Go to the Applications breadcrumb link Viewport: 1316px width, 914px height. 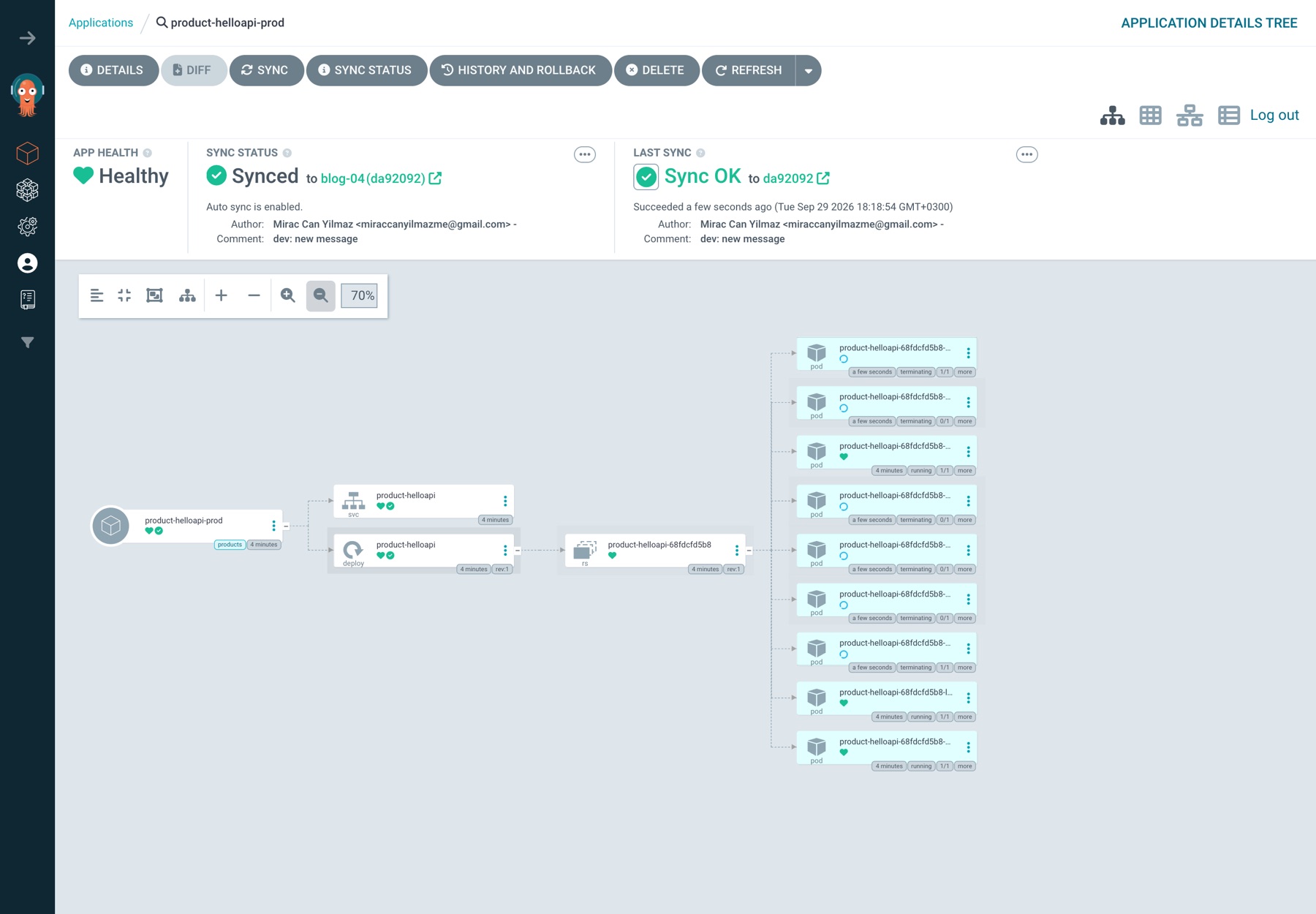coord(101,23)
